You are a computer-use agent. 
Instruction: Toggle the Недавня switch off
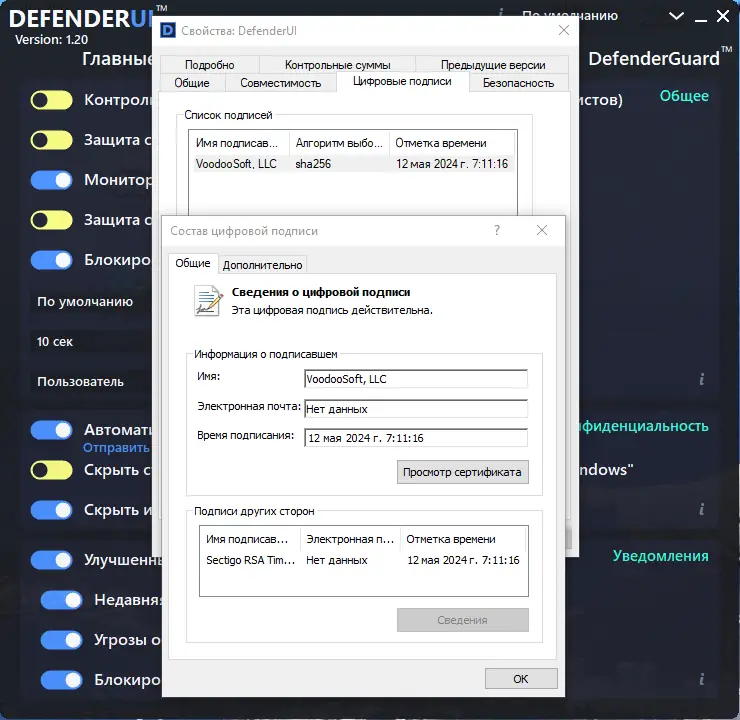tap(61, 600)
